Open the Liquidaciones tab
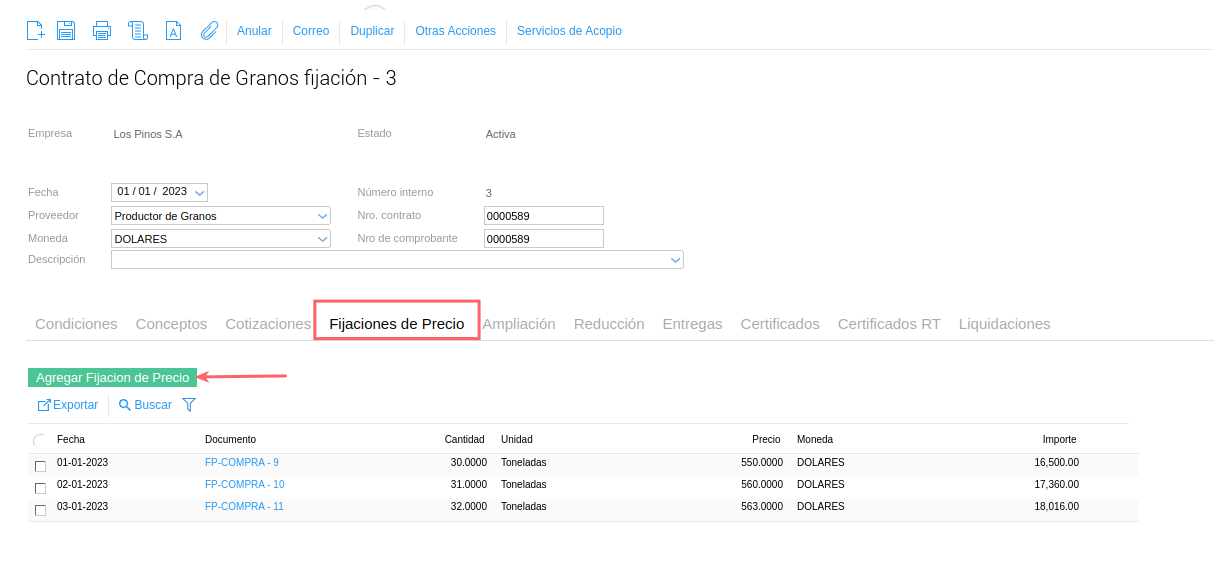The image size is (1214, 561). (x=1004, y=324)
